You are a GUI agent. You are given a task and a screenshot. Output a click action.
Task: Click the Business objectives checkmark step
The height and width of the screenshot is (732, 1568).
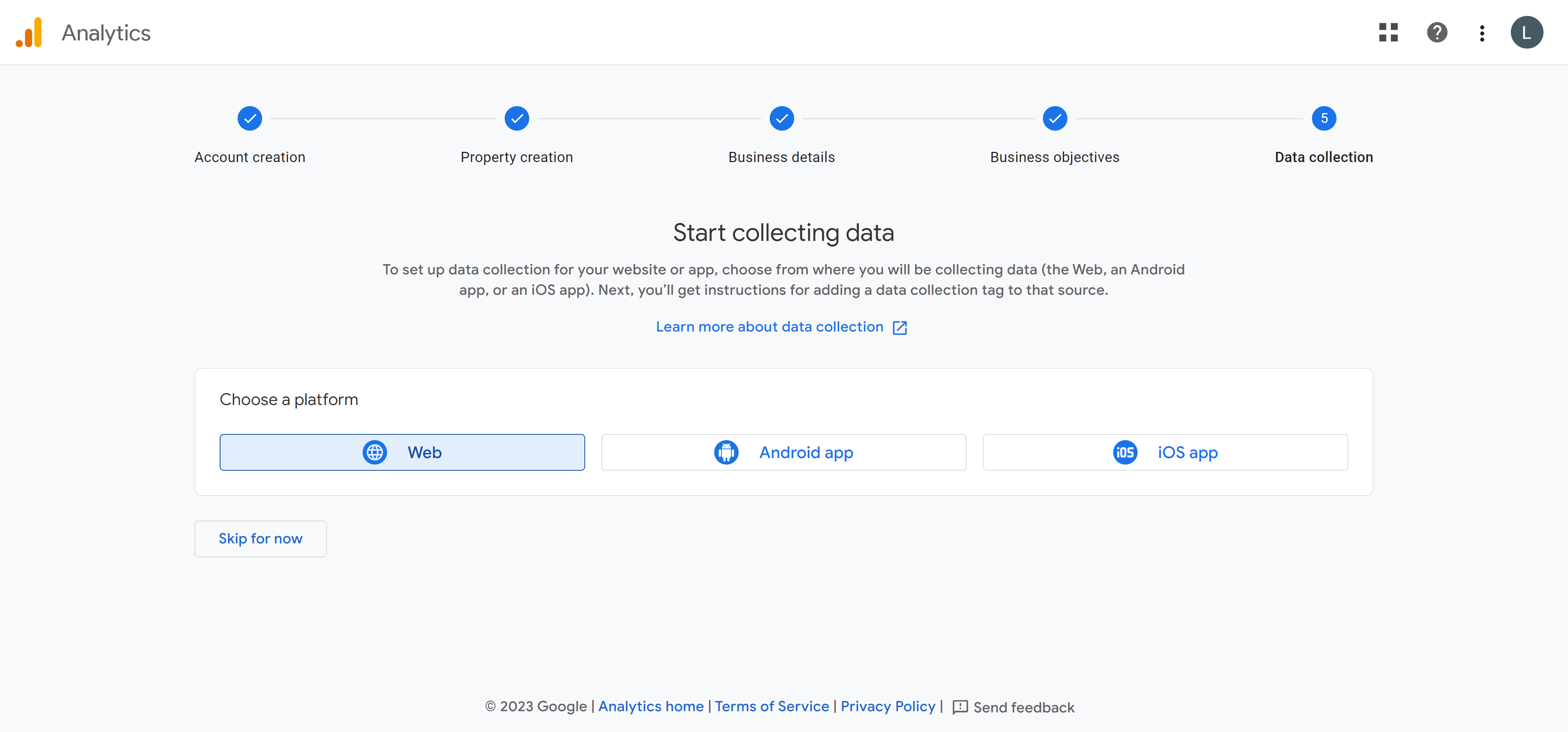tap(1055, 119)
